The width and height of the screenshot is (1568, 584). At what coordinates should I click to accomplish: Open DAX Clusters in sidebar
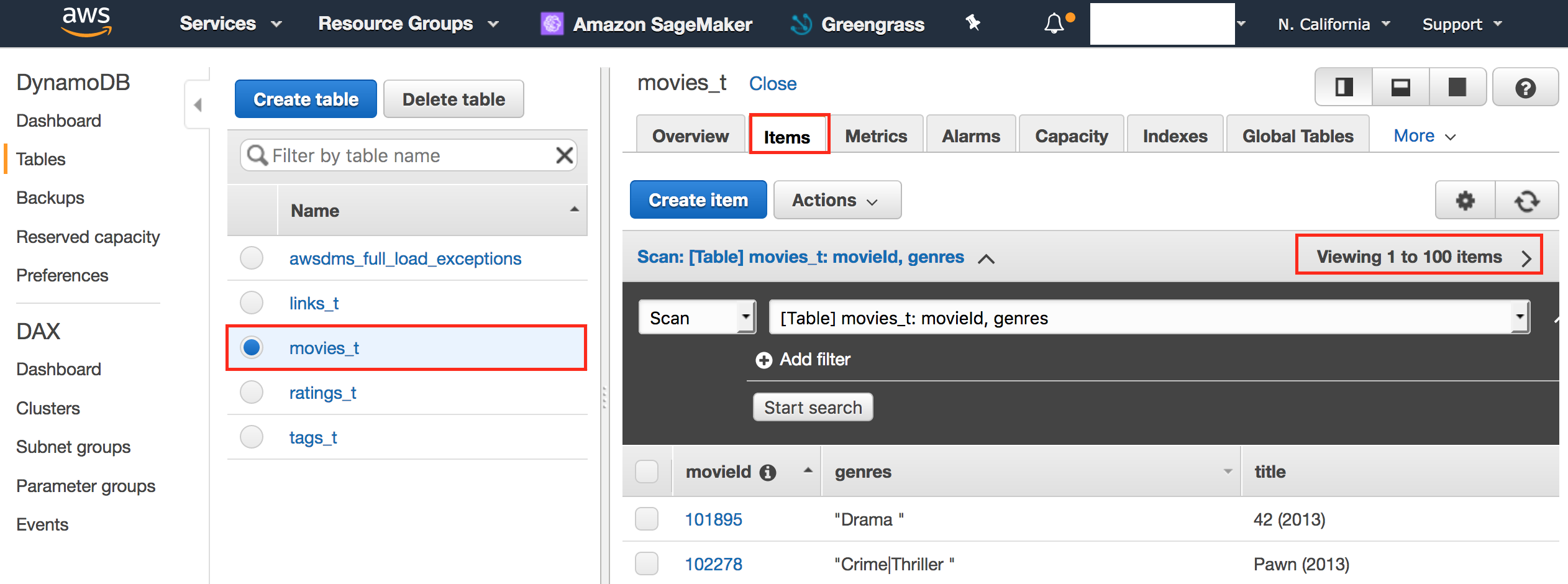click(48, 408)
